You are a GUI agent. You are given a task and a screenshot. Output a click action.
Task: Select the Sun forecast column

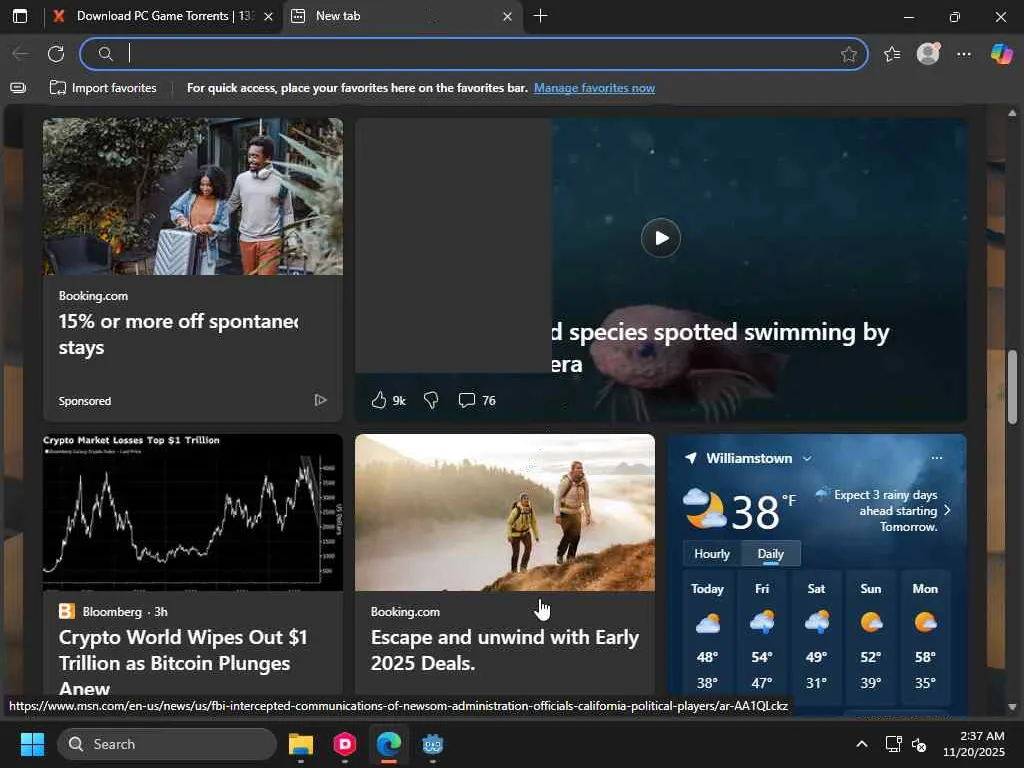871,635
